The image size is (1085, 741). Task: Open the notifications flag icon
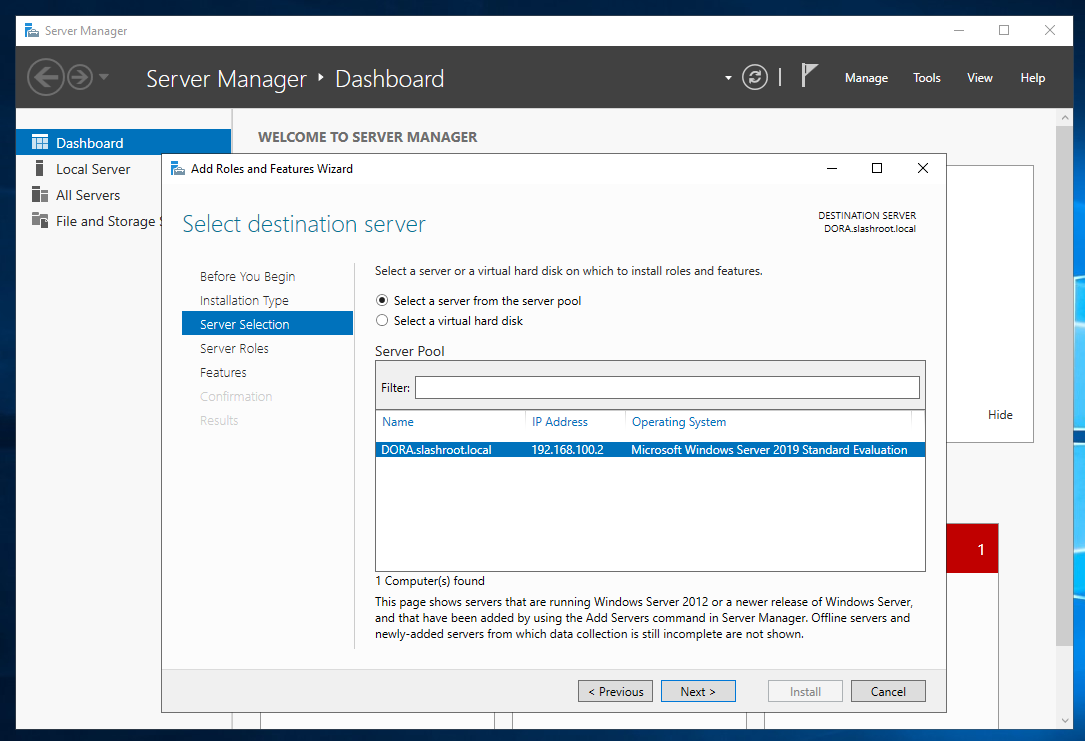pos(809,76)
